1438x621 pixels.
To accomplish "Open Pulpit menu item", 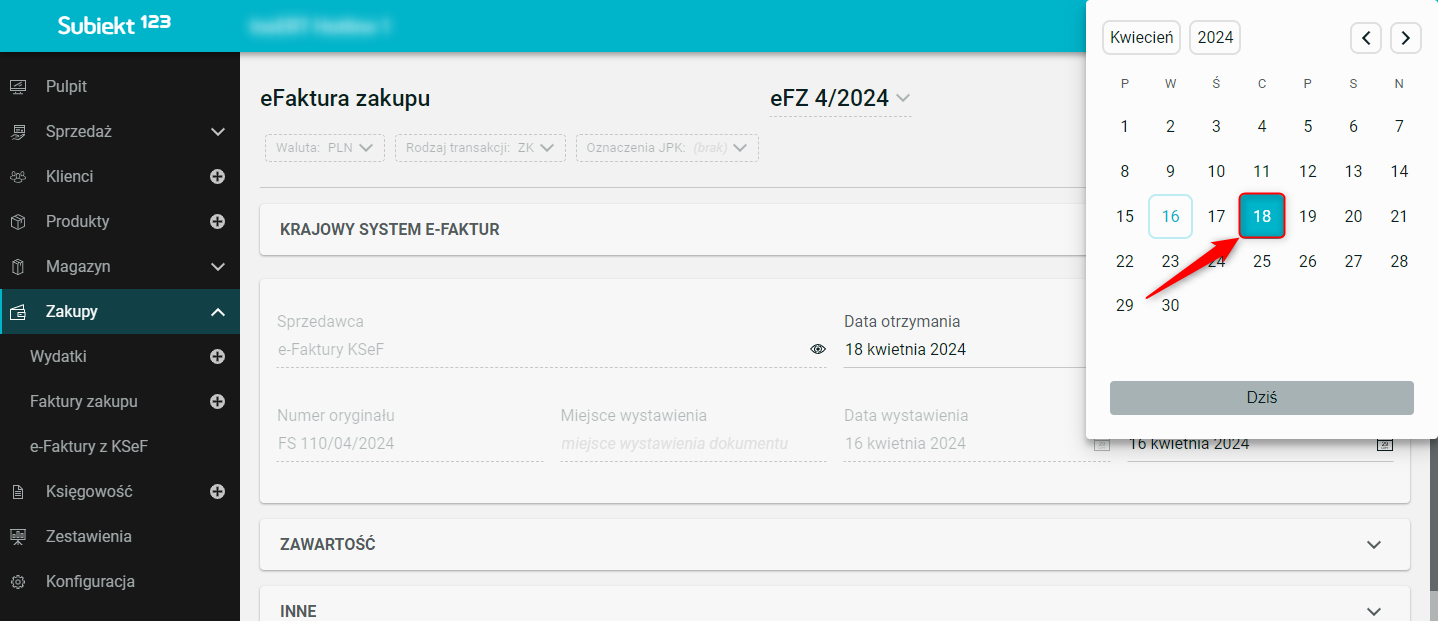I will point(67,87).
